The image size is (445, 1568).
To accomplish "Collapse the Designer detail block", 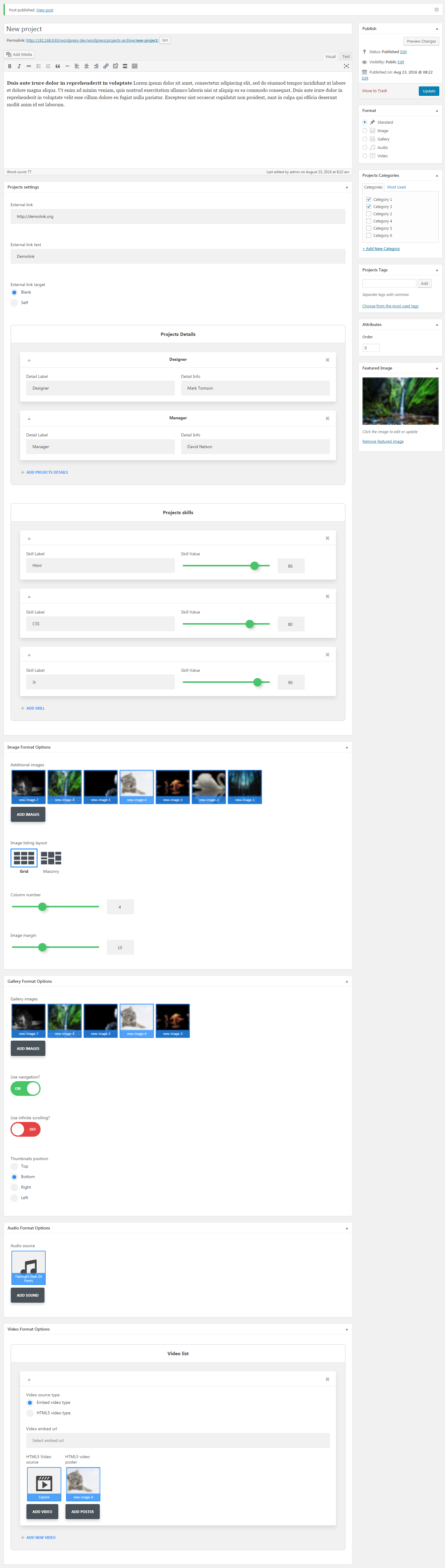I will [29, 360].
